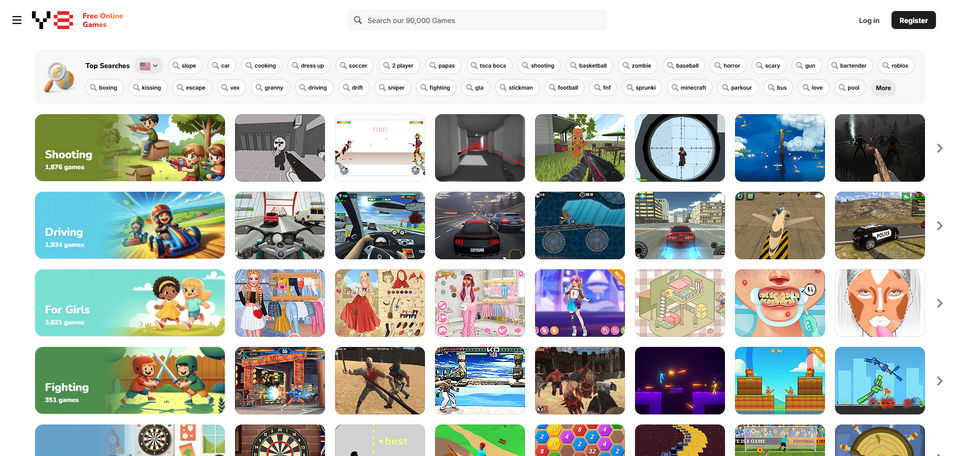Choose the 'soccer' search tag
Viewport: 960px width, 456px height.
354,65
